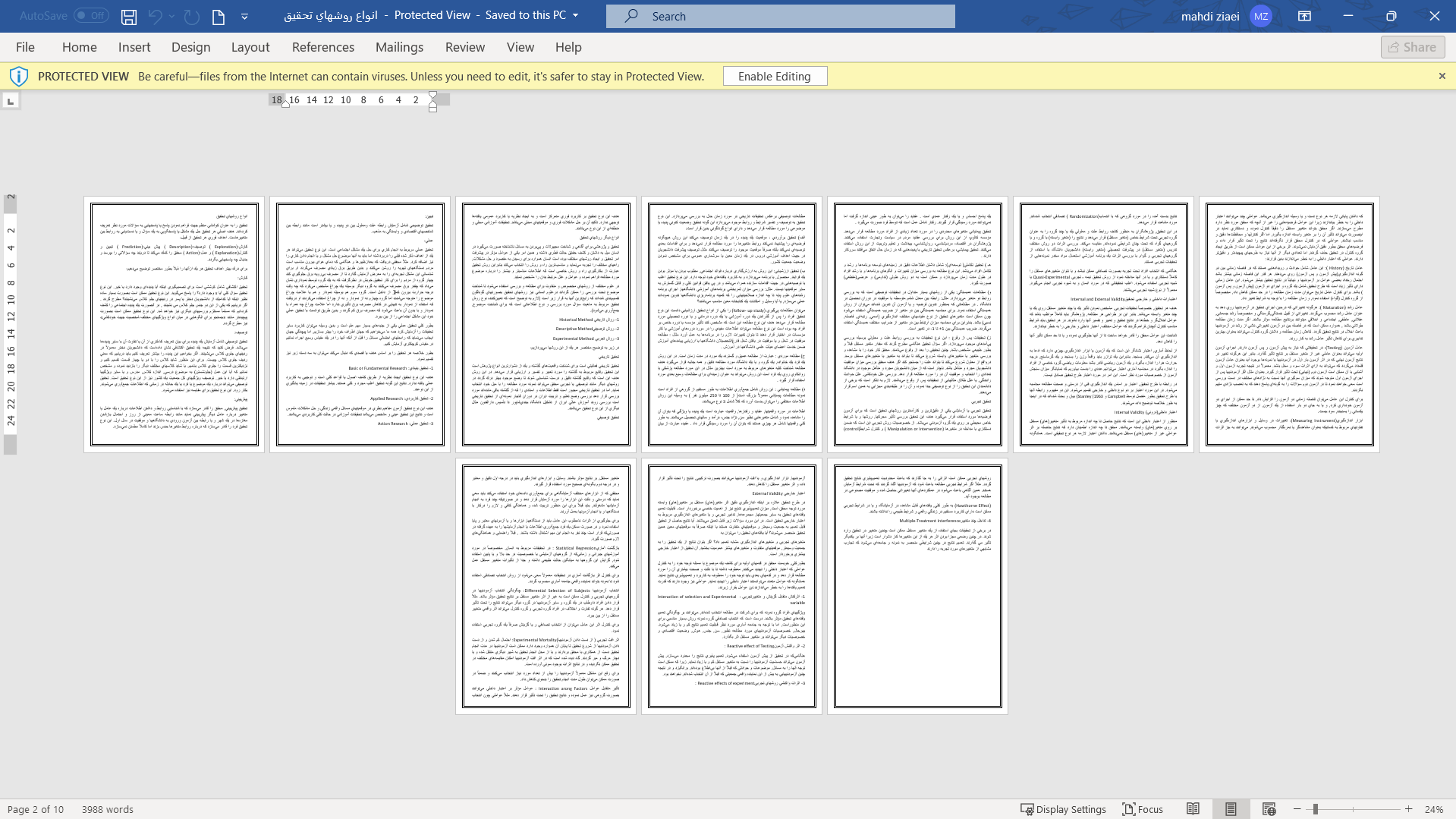Image resolution: width=1456 pixels, height=819 pixels.
Task: Open Customize Quick Access Toolbar arrow
Action: pyautogui.click(x=244, y=16)
